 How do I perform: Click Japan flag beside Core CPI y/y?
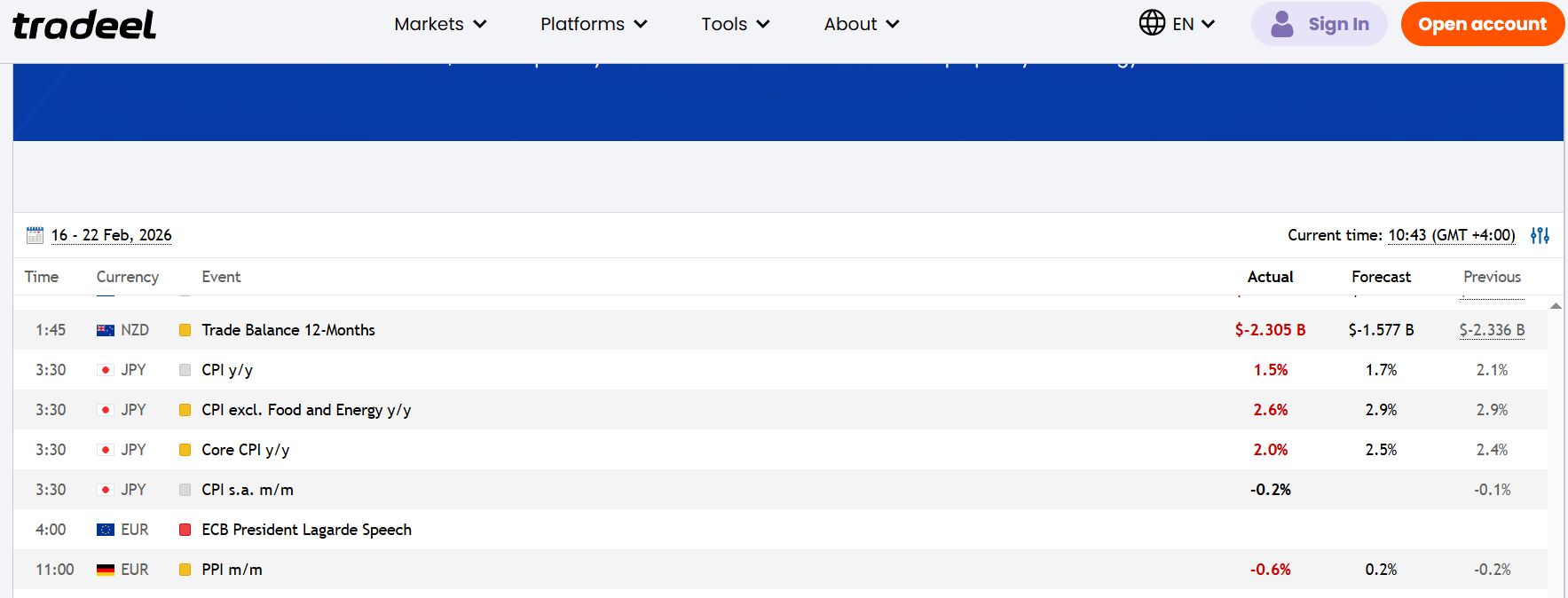point(106,450)
